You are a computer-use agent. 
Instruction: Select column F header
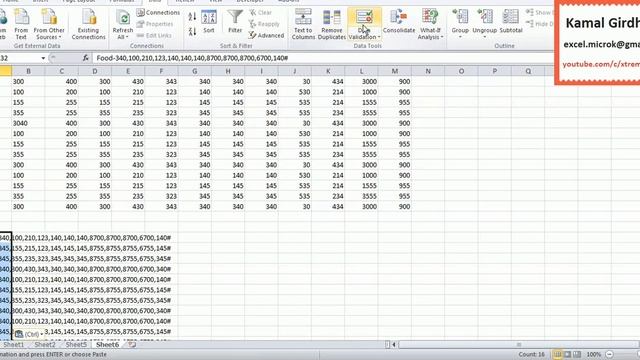pyautogui.click(x=161, y=71)
